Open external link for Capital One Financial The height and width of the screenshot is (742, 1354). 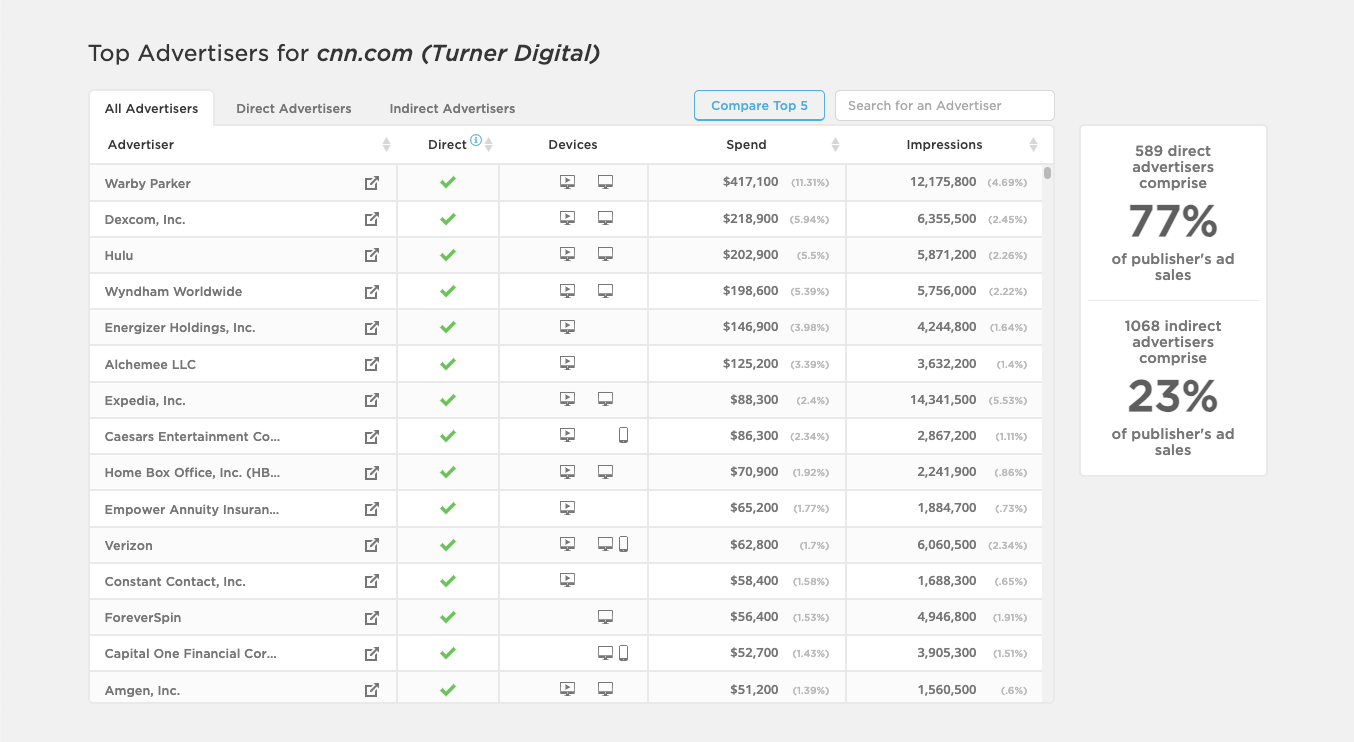coord(372,654)
